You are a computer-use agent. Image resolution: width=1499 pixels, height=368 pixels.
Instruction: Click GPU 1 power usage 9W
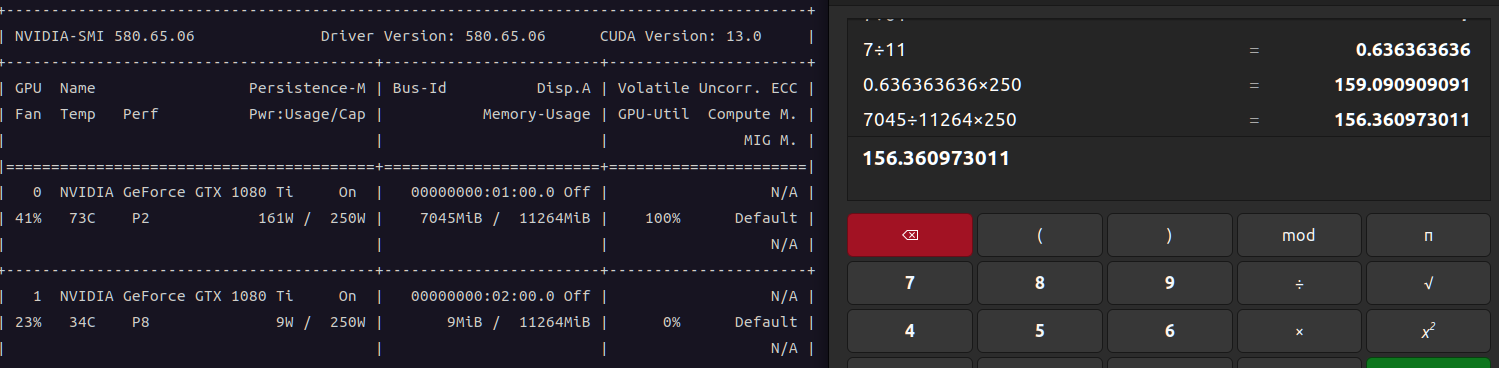[286, 322]
